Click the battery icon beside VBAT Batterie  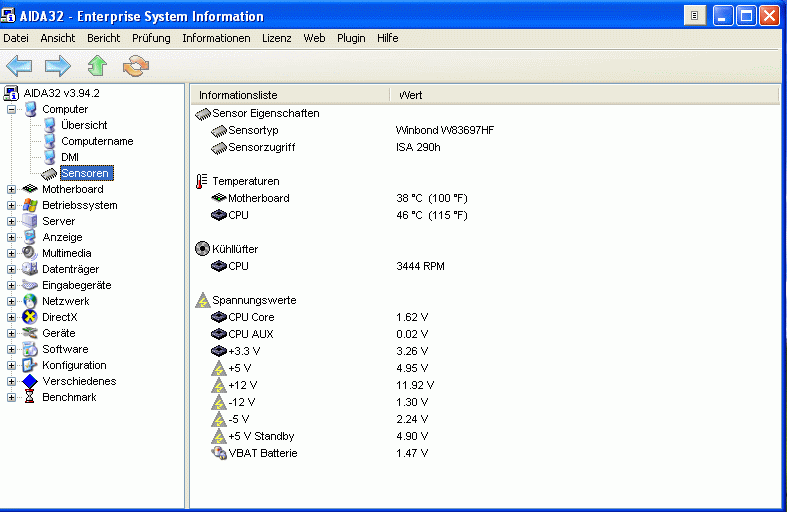click(x=219, y=453)
